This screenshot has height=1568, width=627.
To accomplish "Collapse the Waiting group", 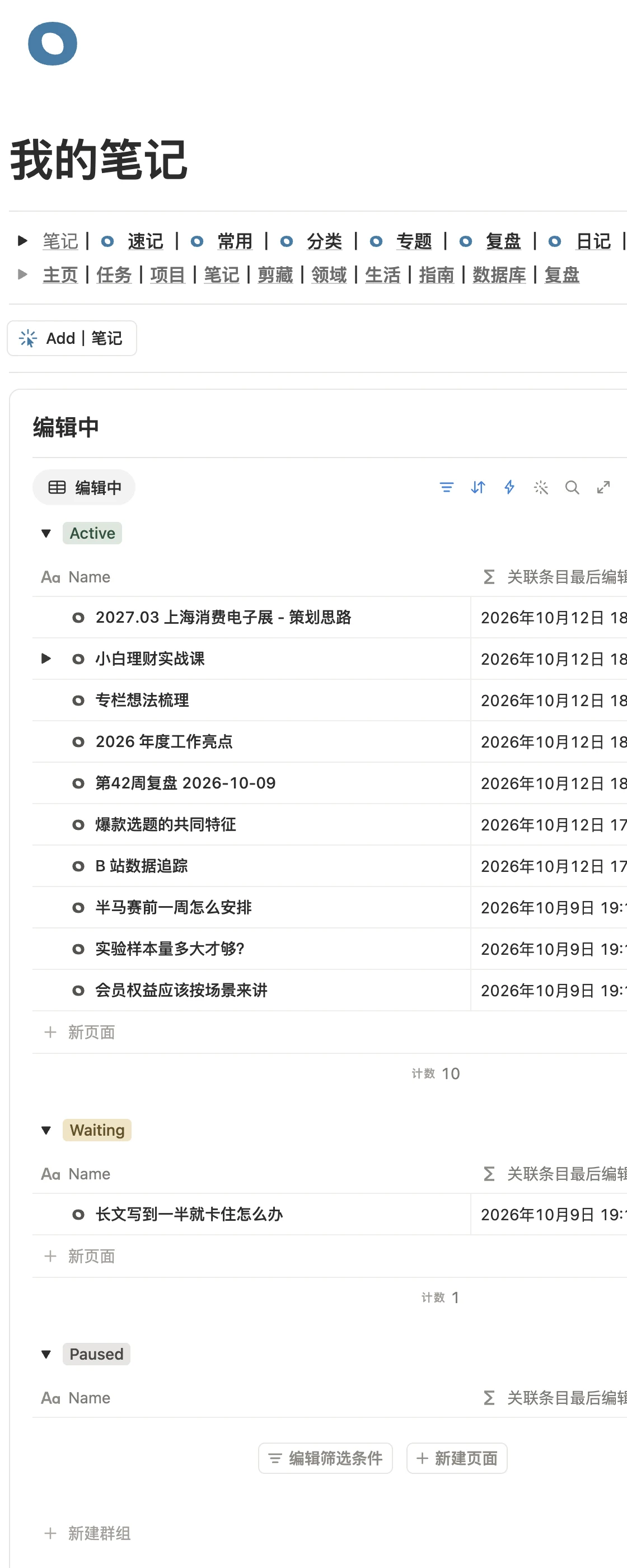I will point(46,1131).
